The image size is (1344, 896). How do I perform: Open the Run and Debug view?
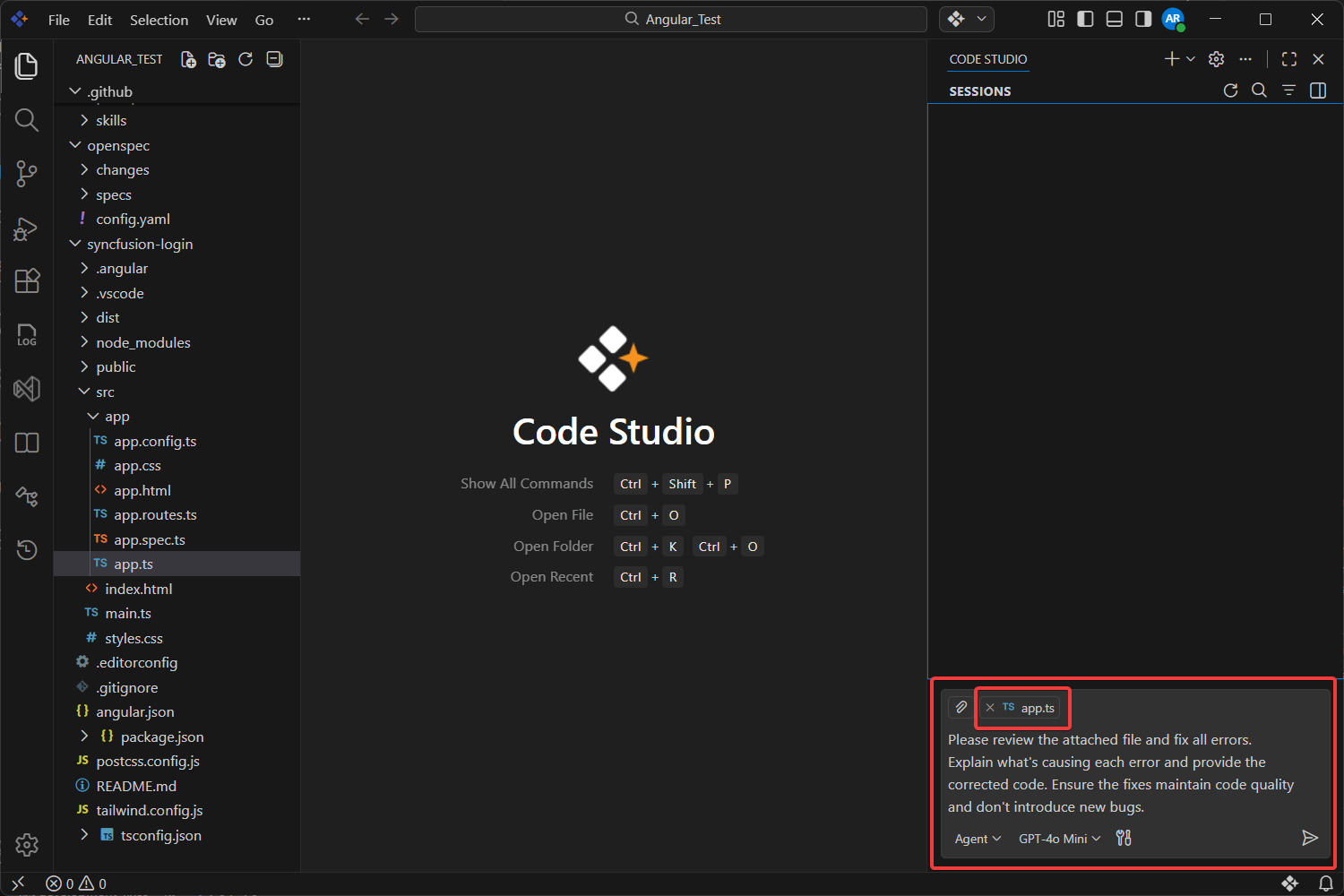point(27,228)
